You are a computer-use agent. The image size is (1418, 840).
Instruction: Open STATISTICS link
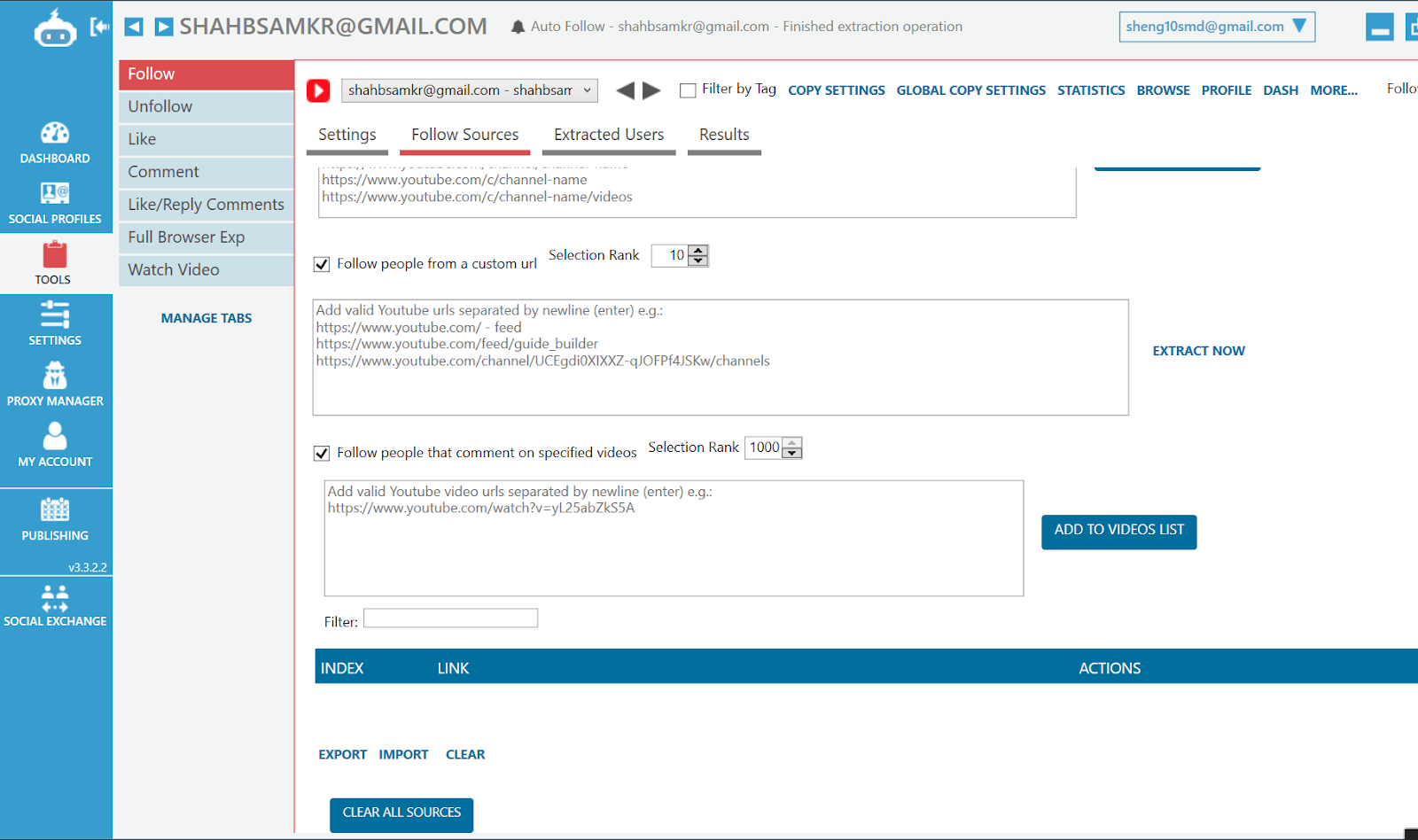[x=1091, y=90]
